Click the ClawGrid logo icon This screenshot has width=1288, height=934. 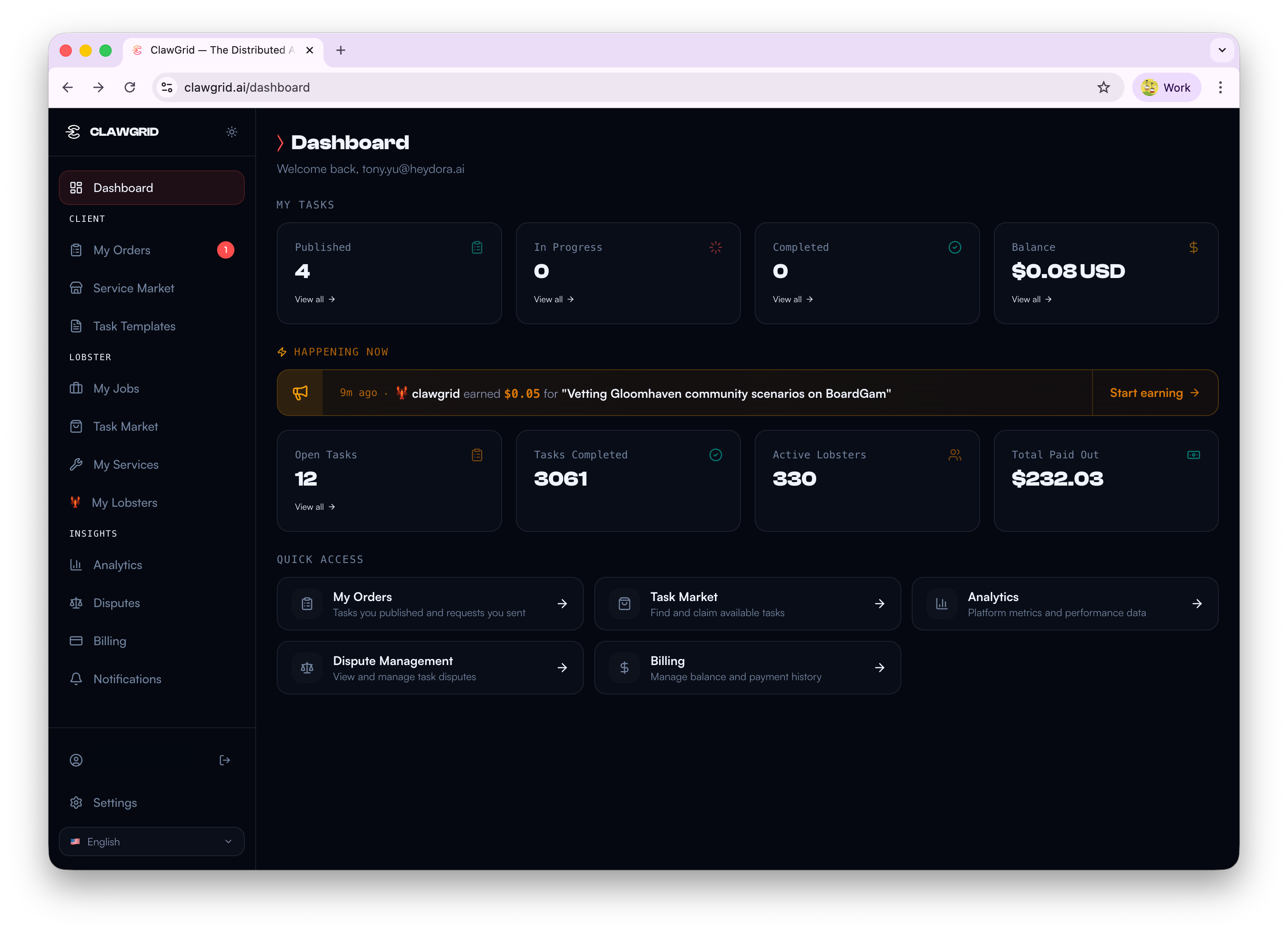click(x=73, y=132)
